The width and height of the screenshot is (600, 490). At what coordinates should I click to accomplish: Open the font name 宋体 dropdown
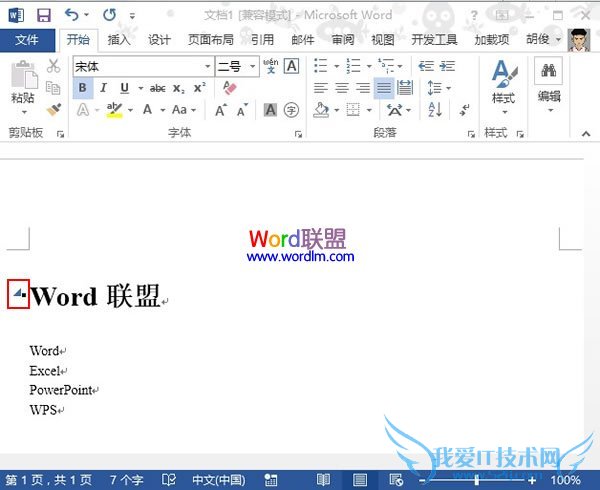207,66
